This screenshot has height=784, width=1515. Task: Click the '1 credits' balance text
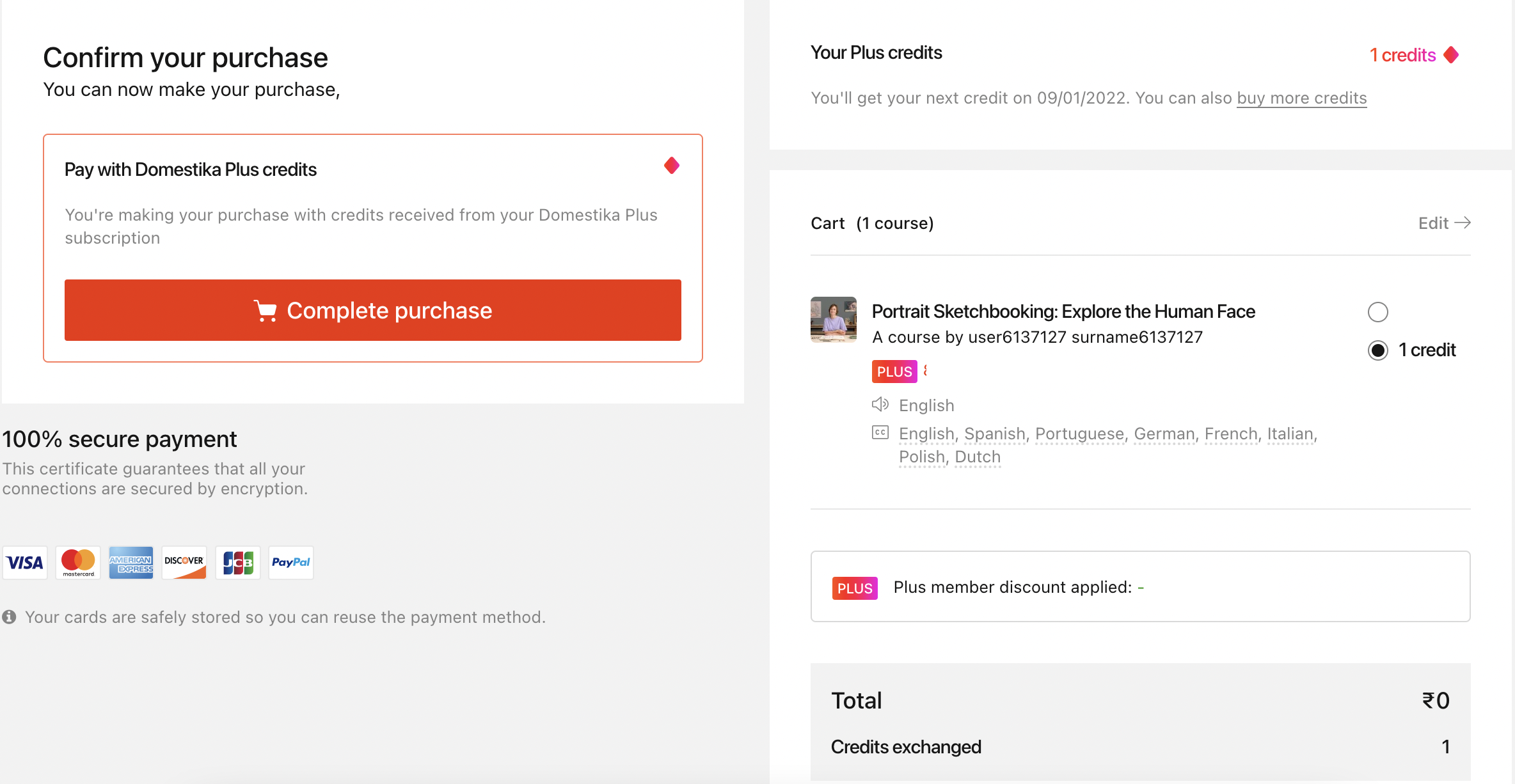pyautogui.click(x=1402, y=55)
